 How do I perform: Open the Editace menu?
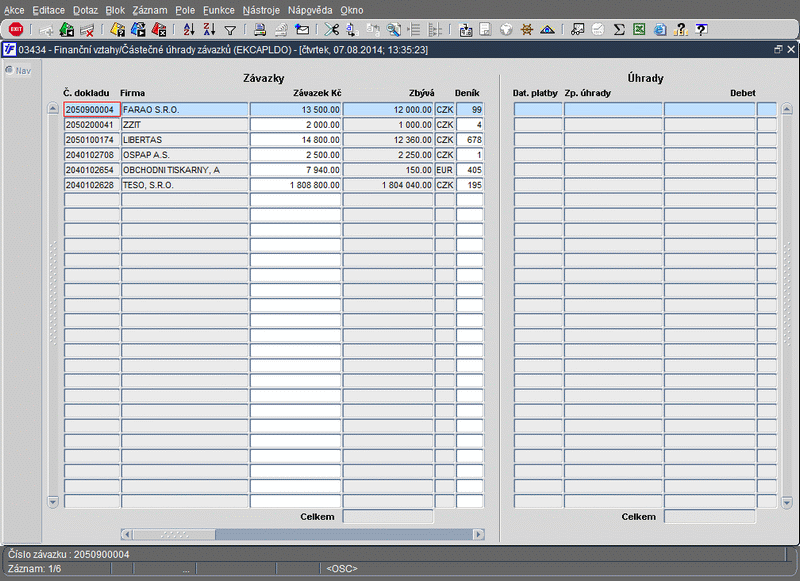(x=48, y=10)
